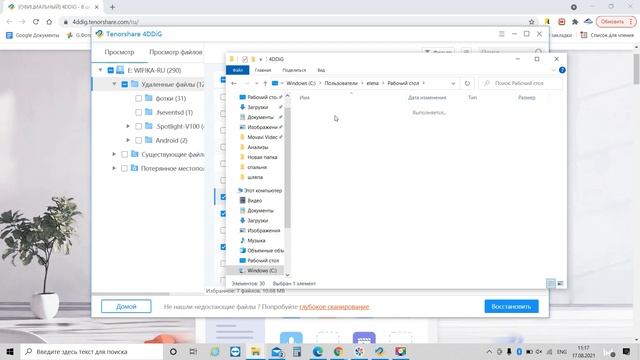Open Movavi Video folder in sidebar
Screen dimensions: 640x360
pos(262,137)
